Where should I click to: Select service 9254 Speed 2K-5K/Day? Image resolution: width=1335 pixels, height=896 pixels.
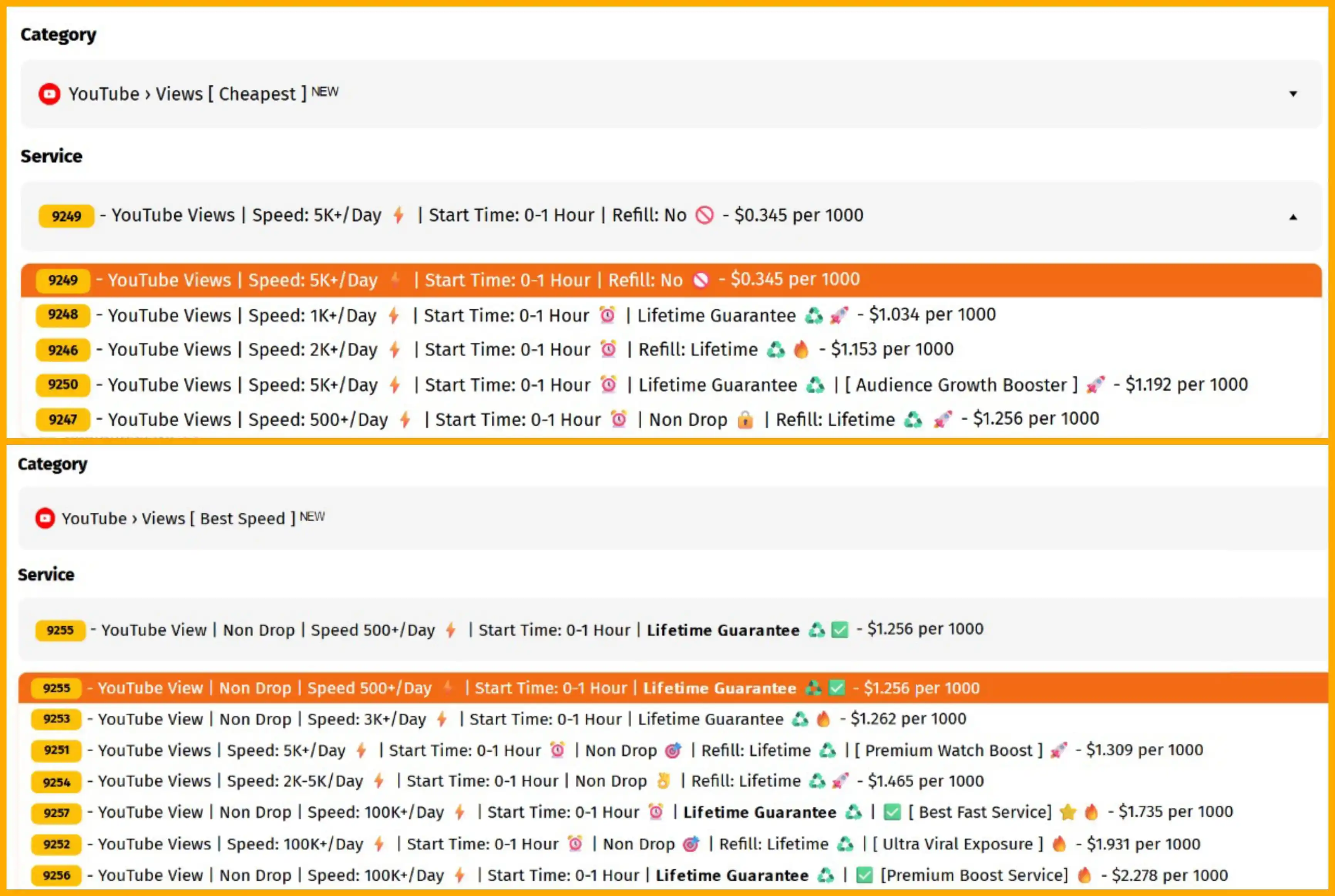673,781
